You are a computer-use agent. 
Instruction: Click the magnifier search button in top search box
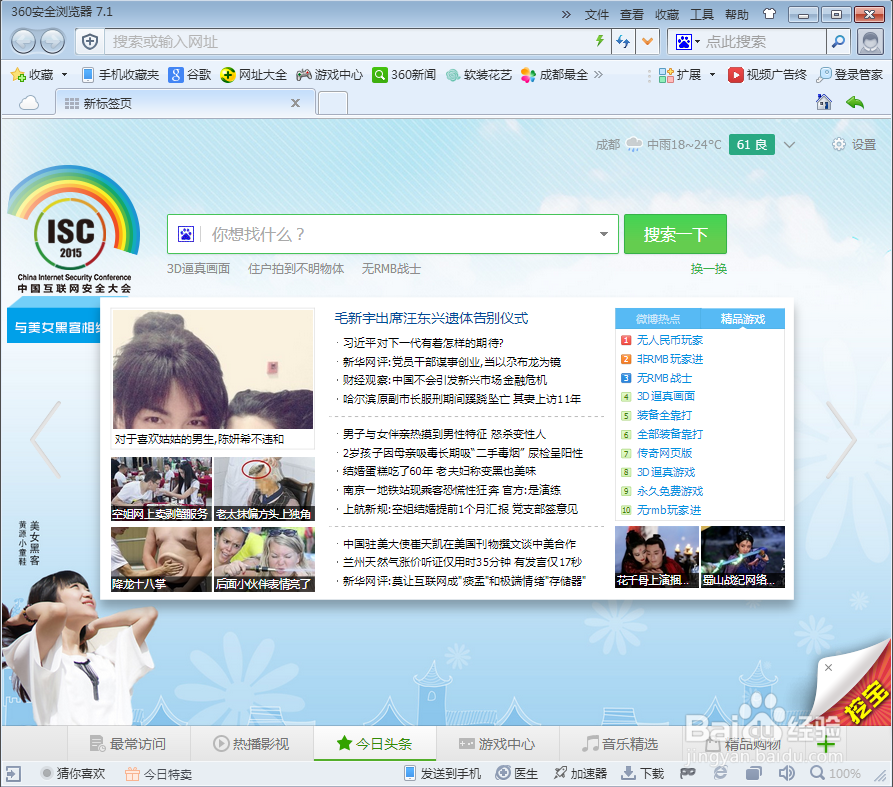tap(838, 42)
